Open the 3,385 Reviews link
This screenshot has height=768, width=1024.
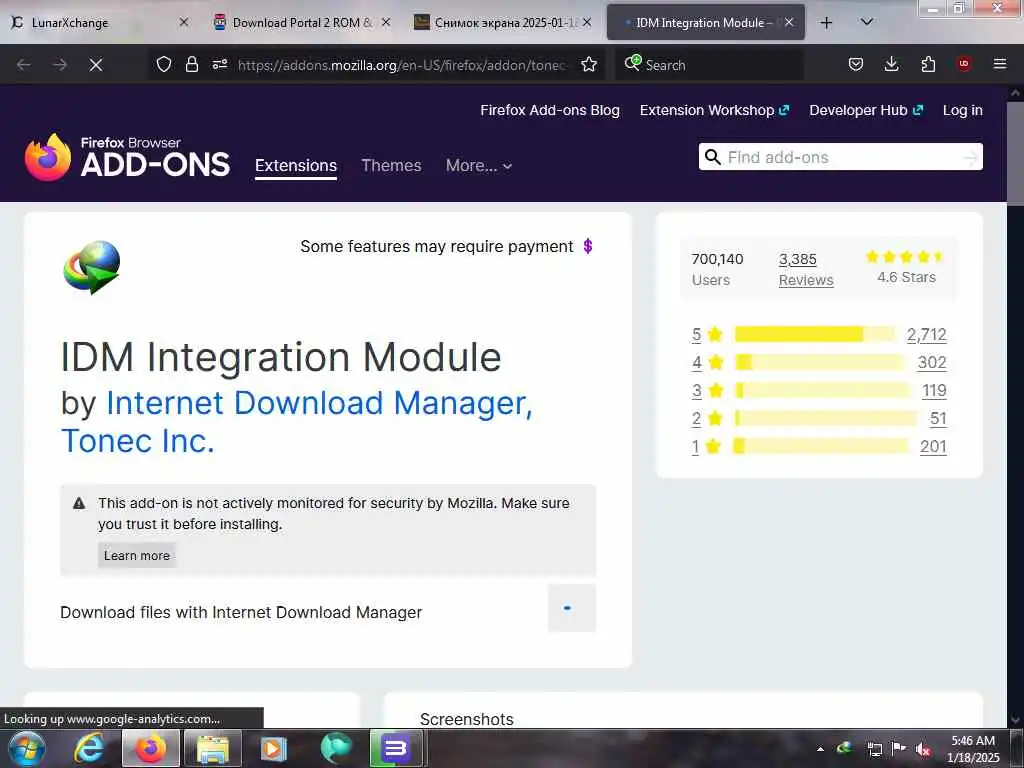[x=806, y=269]
